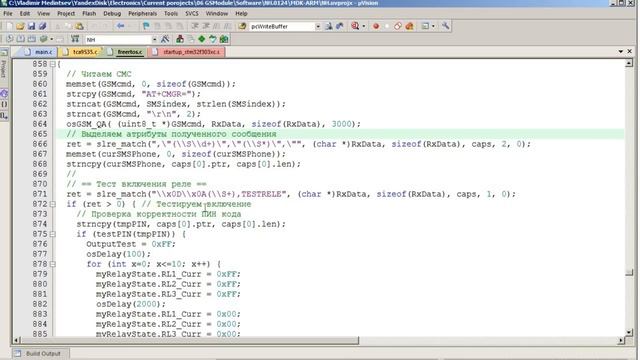The width and height of the screenshot is (640, 360).
Task: Click the Translate file icon
Action: pos(10,39)
